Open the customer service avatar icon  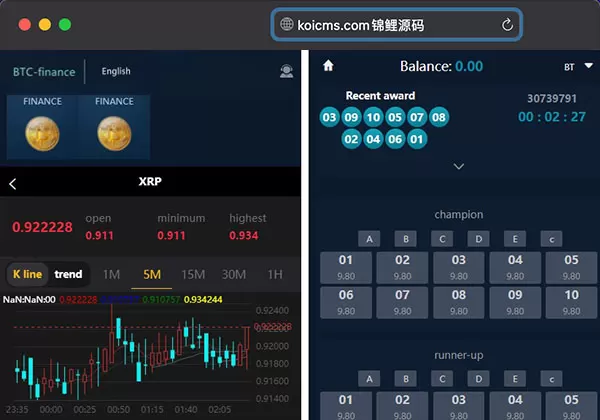coord(287,72)
